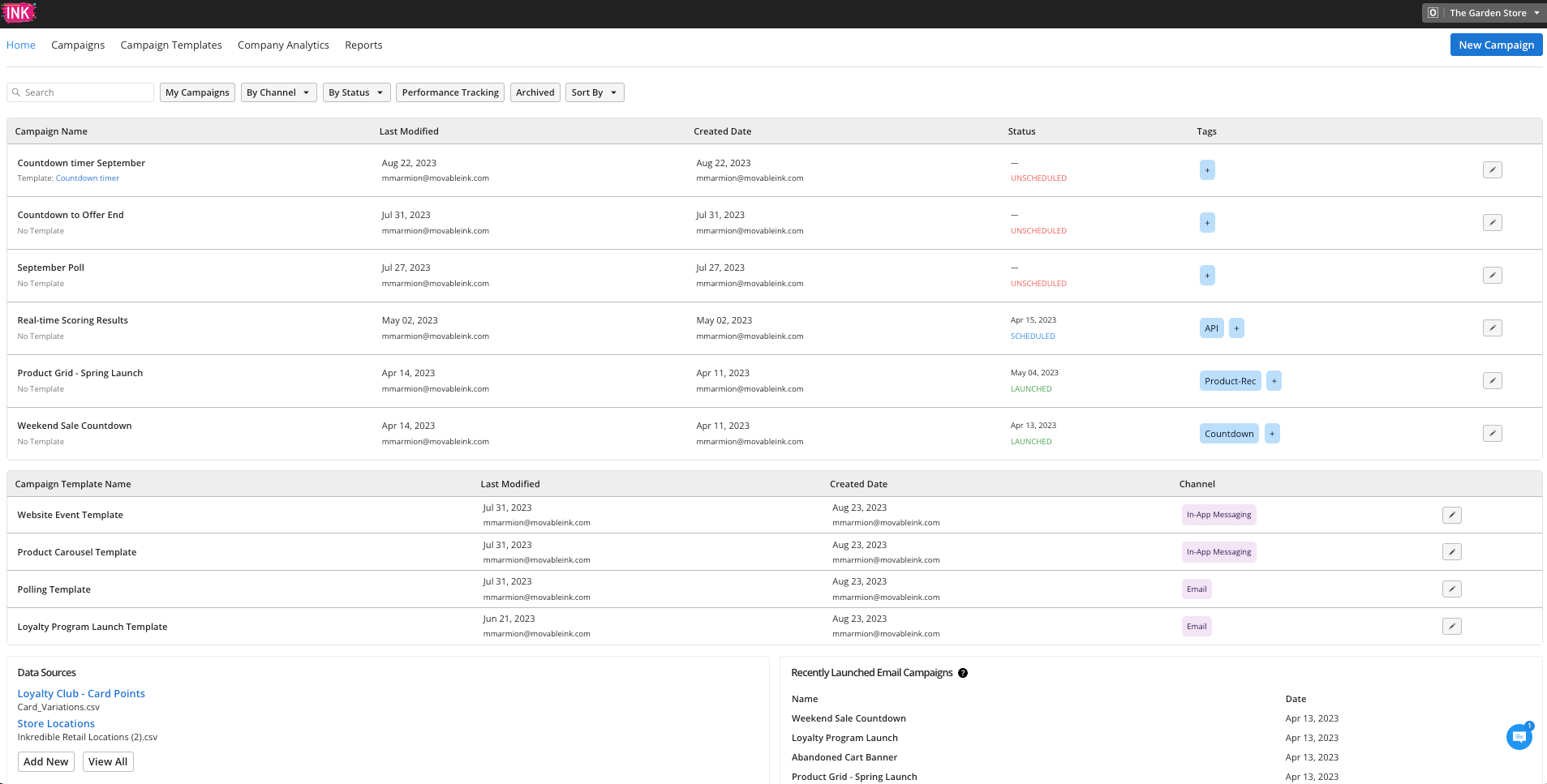Open the Company Analytics tab

[283, 45]
